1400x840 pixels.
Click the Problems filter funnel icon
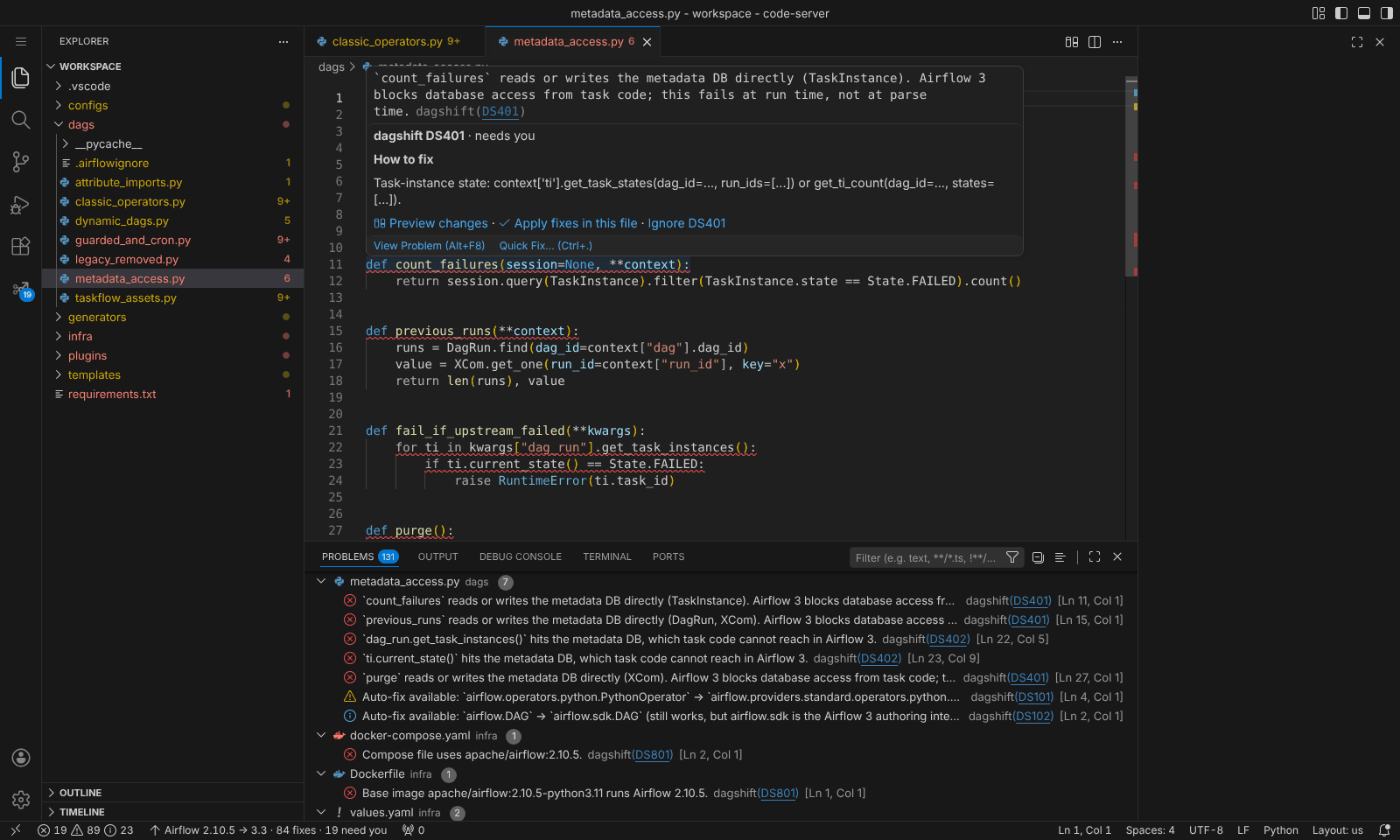1012,557
